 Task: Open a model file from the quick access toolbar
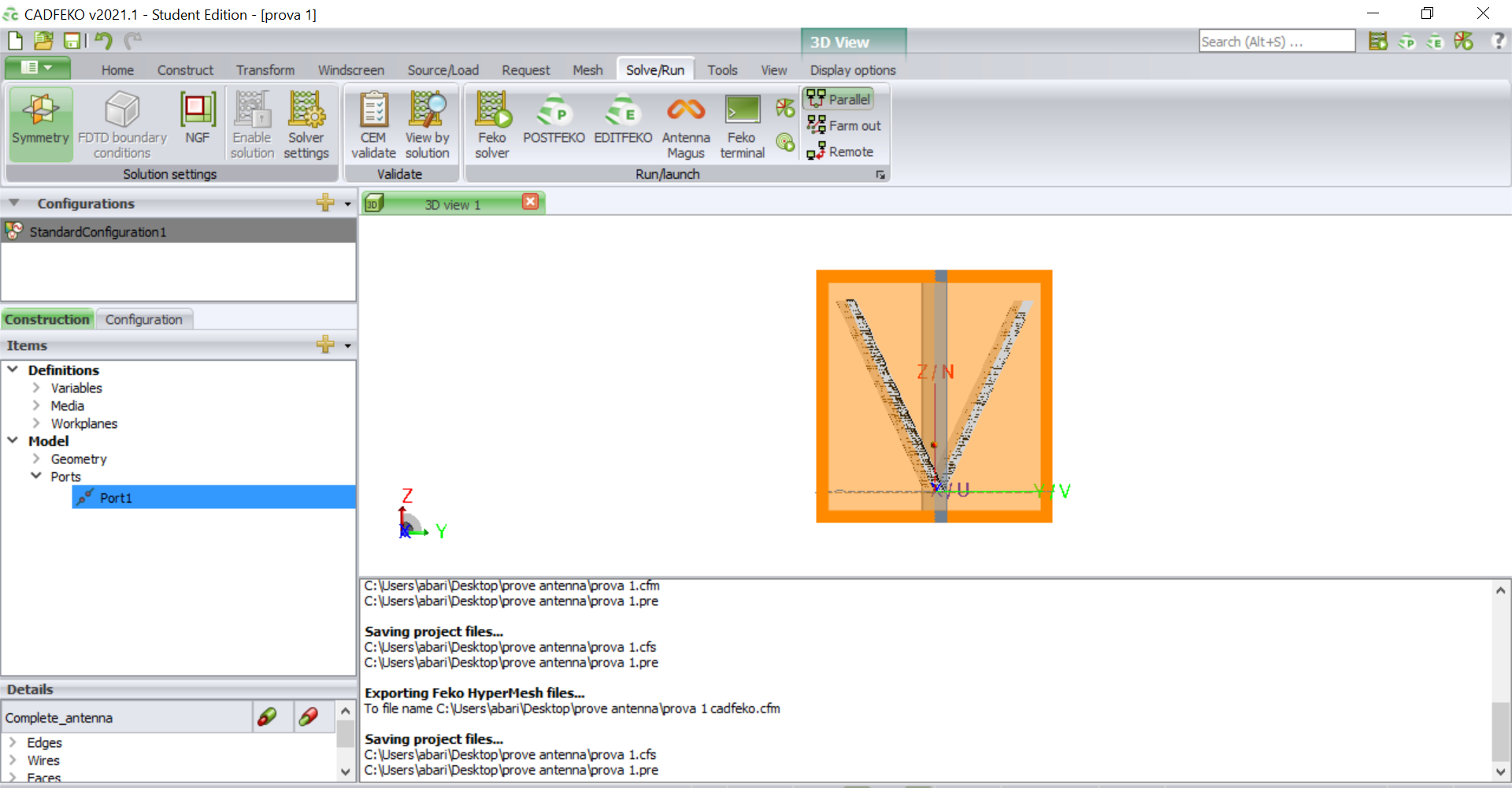pyautogui.click(x=43, y=40)
